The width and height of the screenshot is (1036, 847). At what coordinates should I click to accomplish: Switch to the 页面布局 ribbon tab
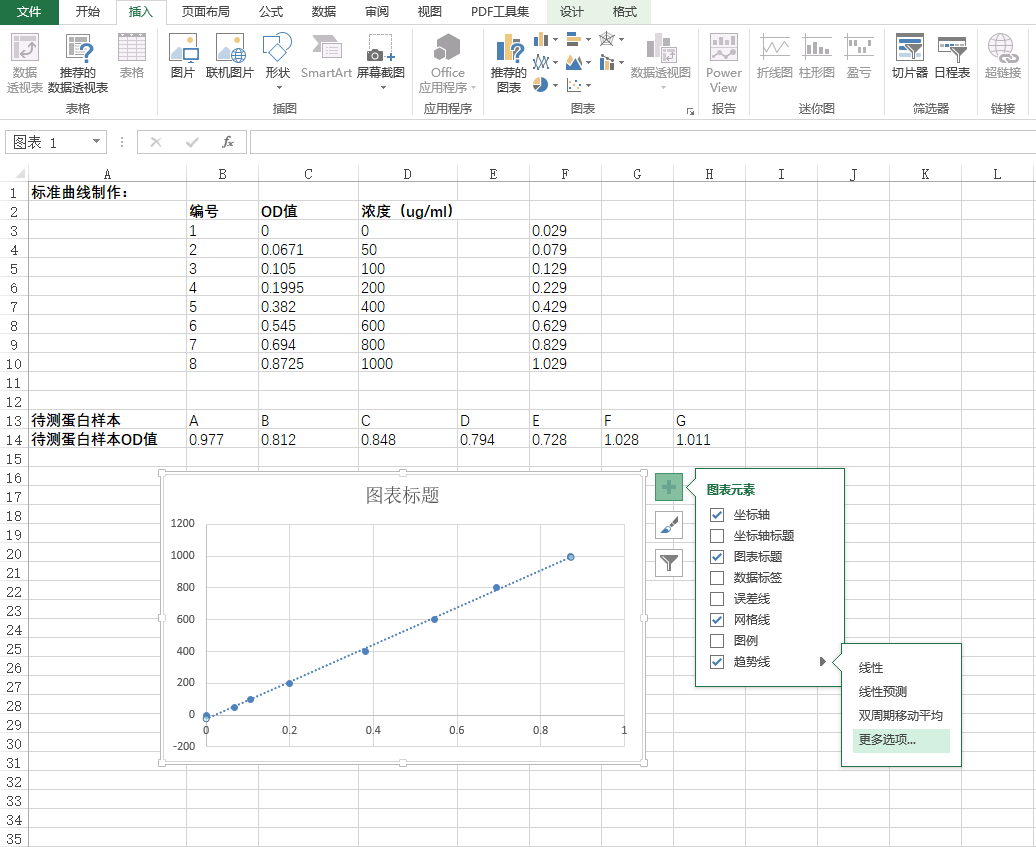click(205, 12)
